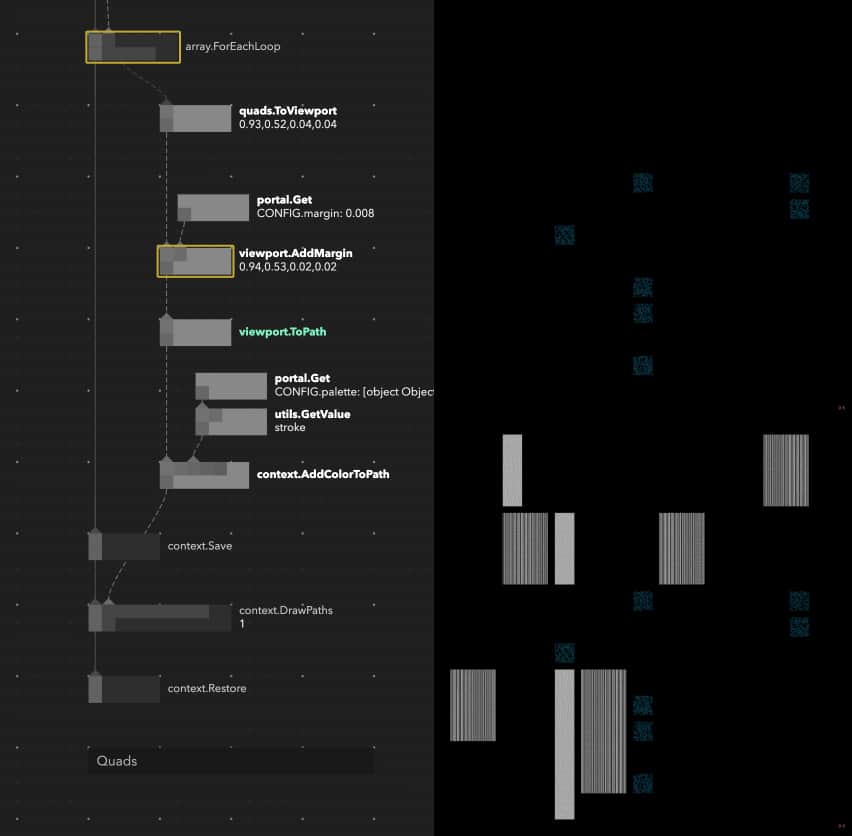
Task: Click the CONFIG.palette: [object Object value text
Action: click(x=354, y=392)
